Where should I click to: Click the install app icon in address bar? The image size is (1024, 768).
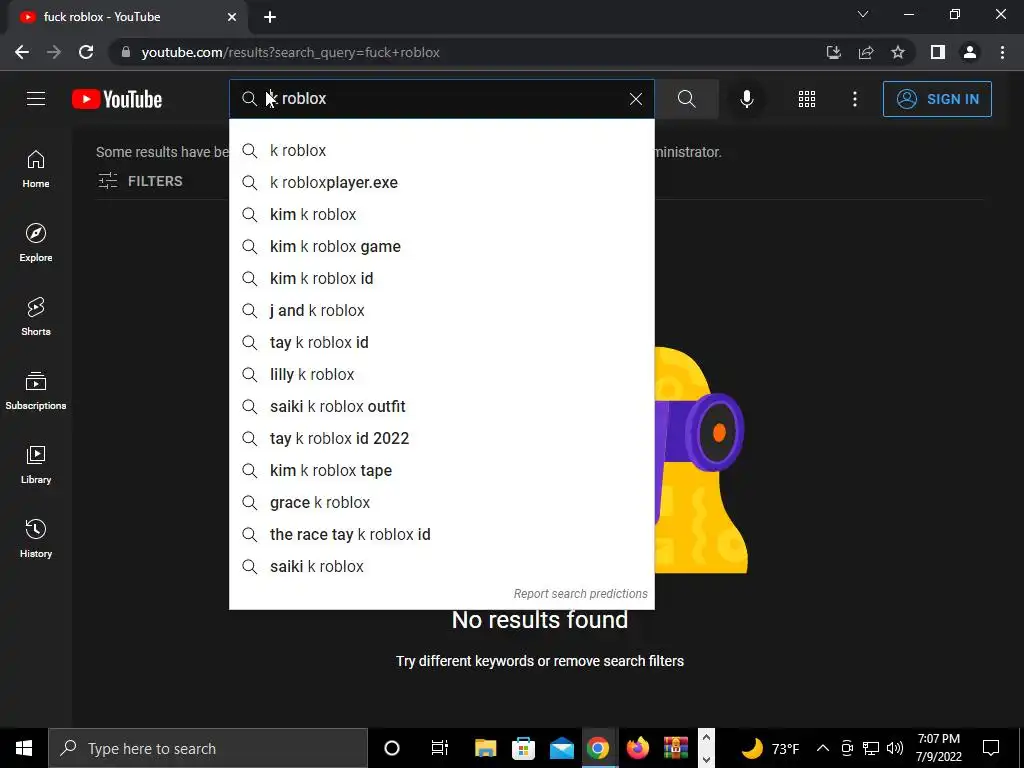[x=833, y=52]
